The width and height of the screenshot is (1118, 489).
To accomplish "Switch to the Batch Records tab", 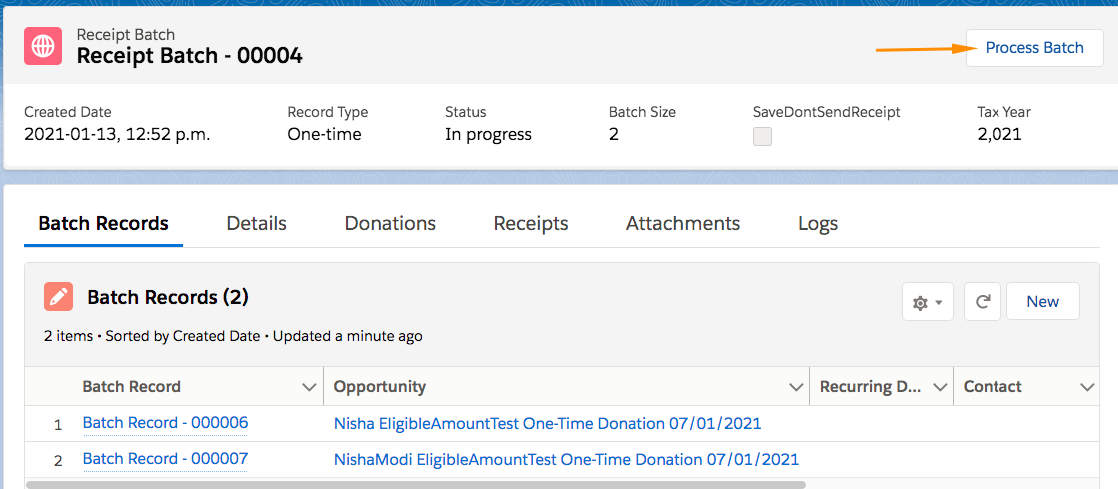I will click(x=103, y=224).
